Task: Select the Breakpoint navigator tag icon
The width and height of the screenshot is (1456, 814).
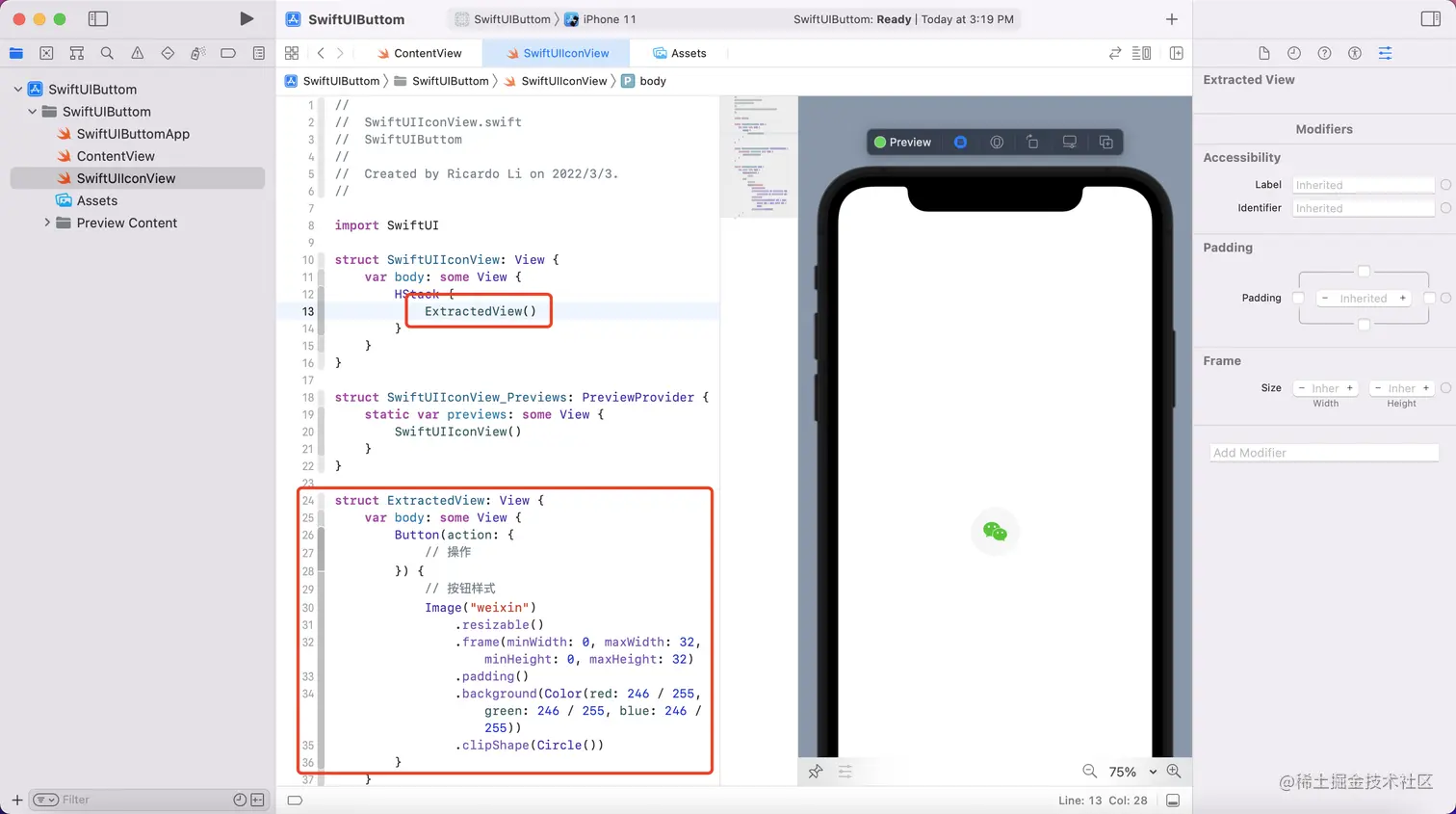Action: [229, 53]
